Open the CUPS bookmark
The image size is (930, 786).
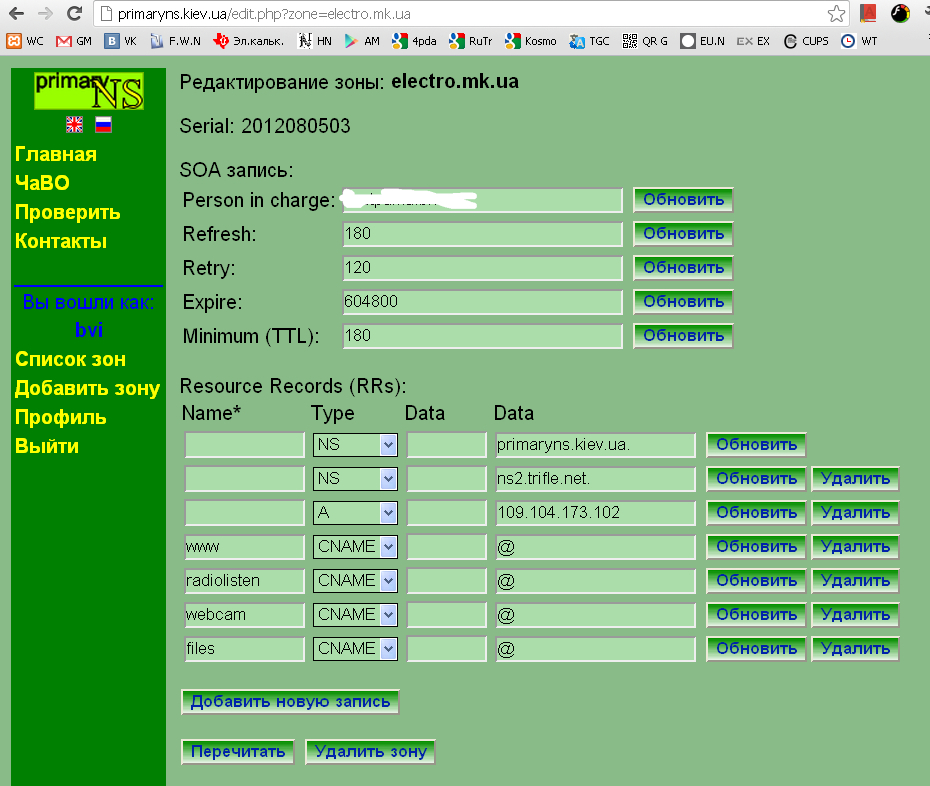point(806,41)
